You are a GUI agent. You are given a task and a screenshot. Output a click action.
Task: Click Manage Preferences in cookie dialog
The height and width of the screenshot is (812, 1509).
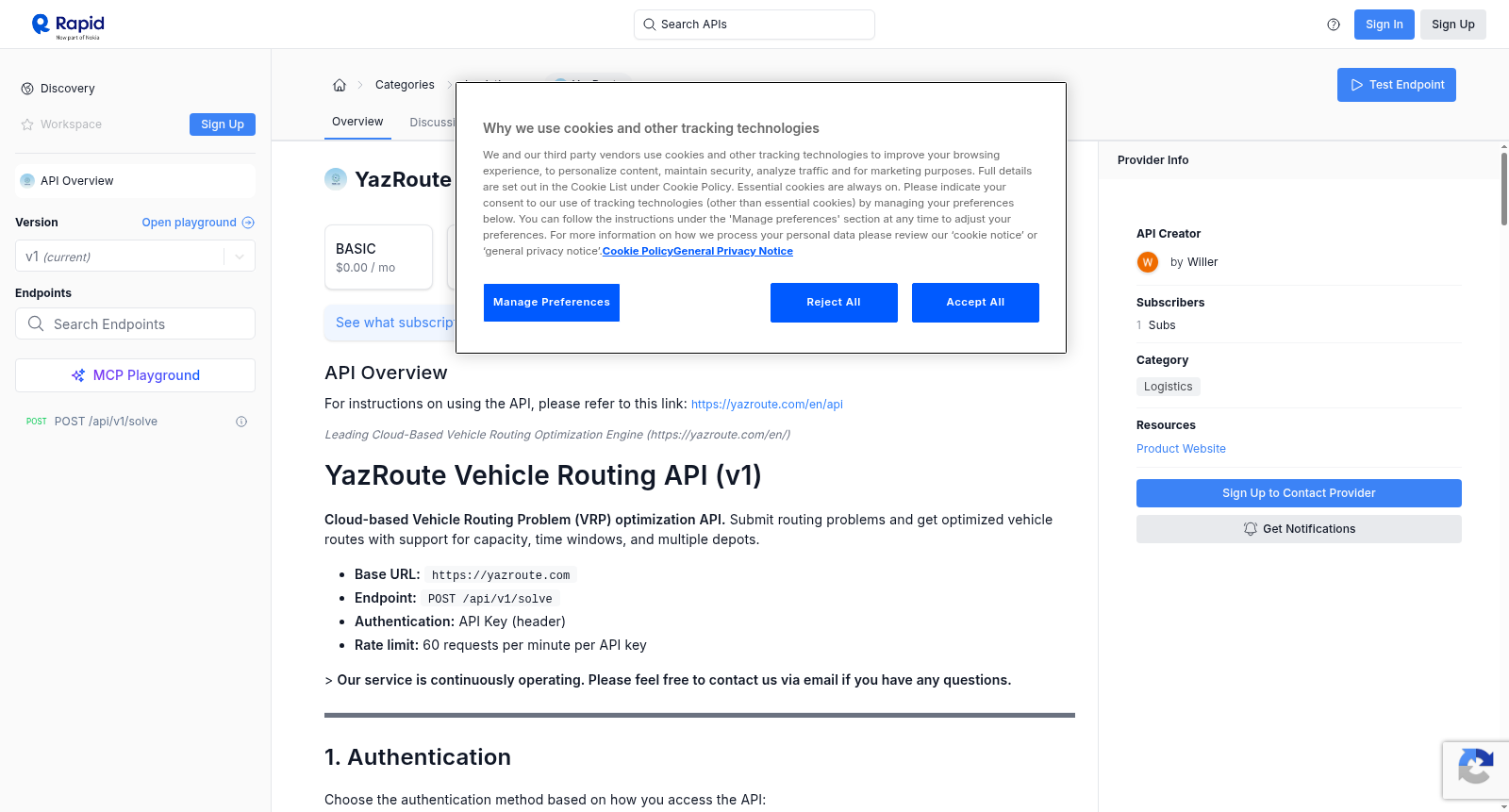coord(552,303)
